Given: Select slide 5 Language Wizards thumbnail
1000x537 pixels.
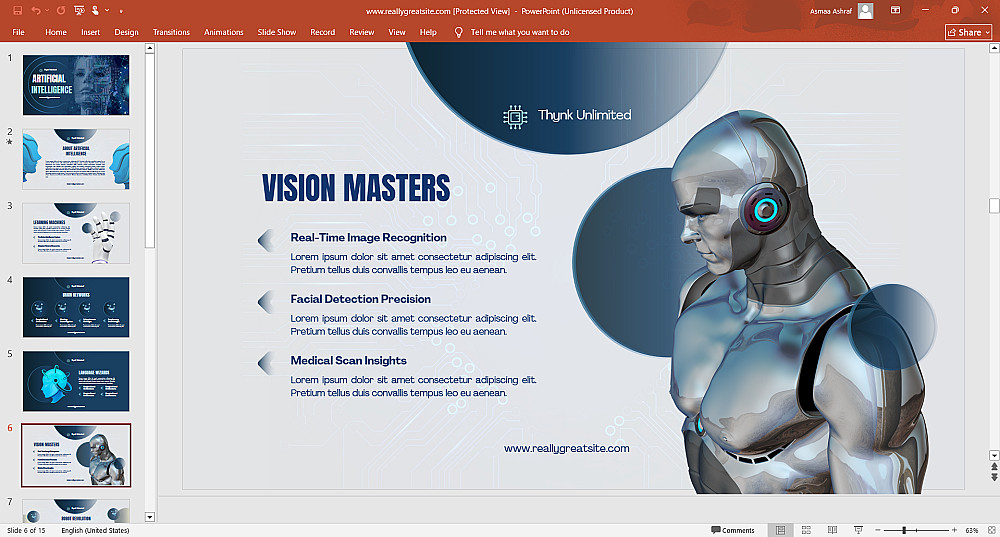Looking at the screenshot, I should [x=76, y=381].
